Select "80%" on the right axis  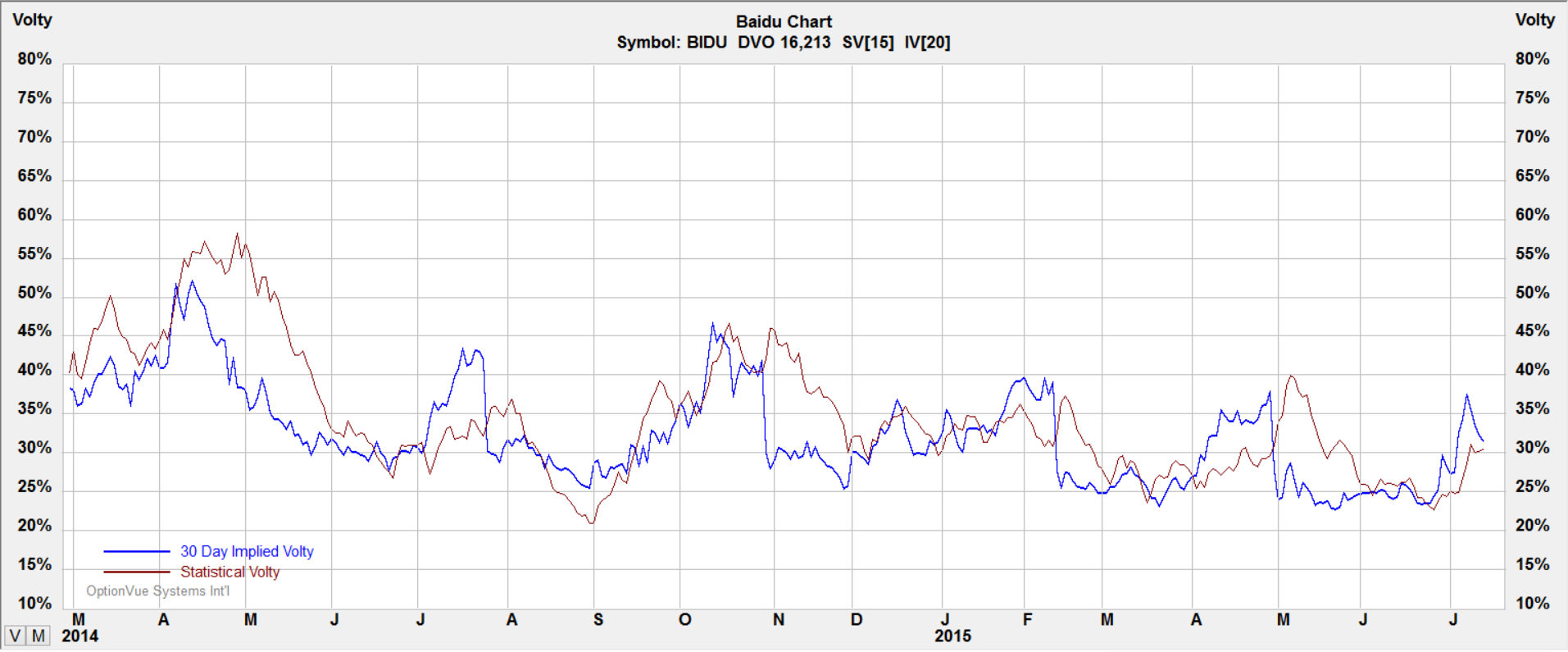pyautogui.click(x=1533, y=59)
